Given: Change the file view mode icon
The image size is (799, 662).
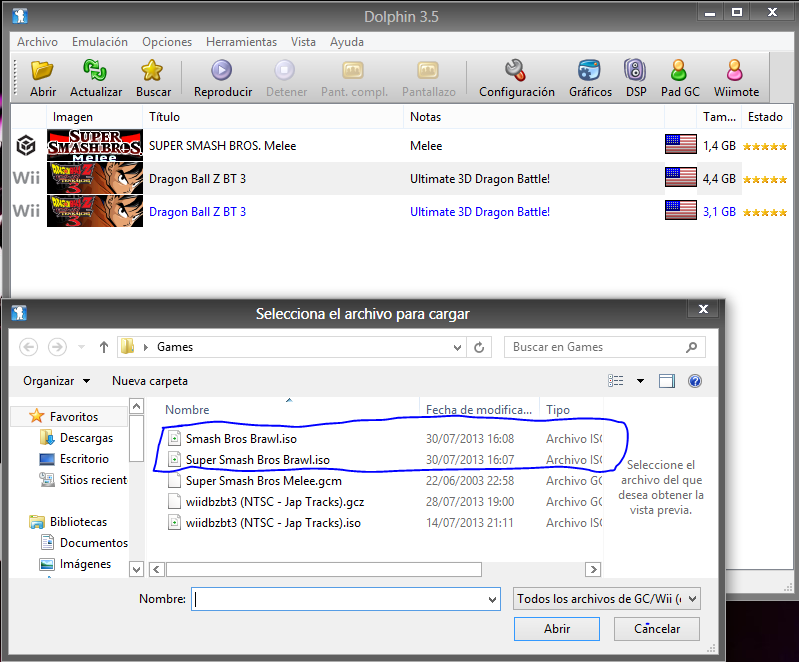Looking at the screenshot, I should [616, 381].
